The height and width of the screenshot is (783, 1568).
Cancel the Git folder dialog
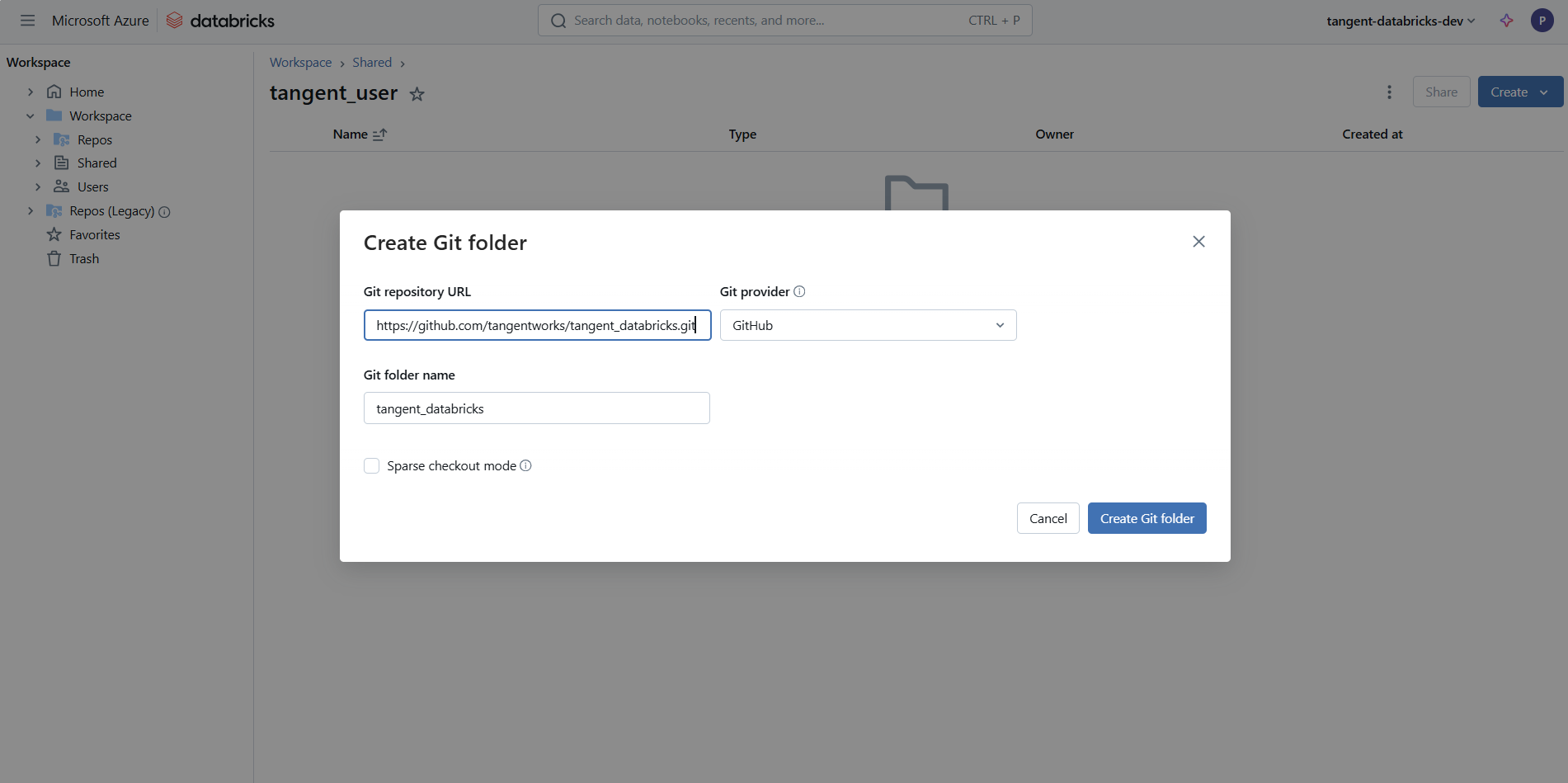click(1048, 518)
